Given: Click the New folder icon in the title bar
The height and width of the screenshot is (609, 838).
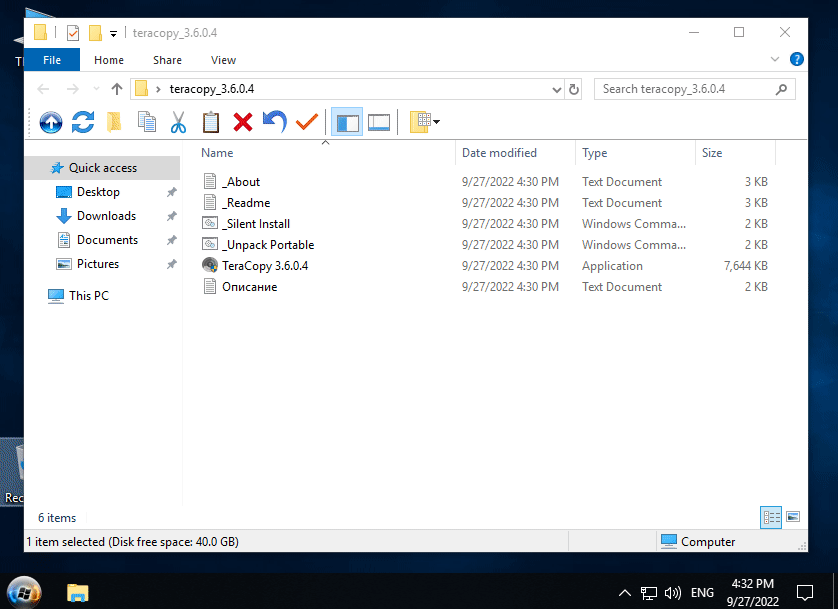Looking at the screenshot, I should click(x=95, y=33).
